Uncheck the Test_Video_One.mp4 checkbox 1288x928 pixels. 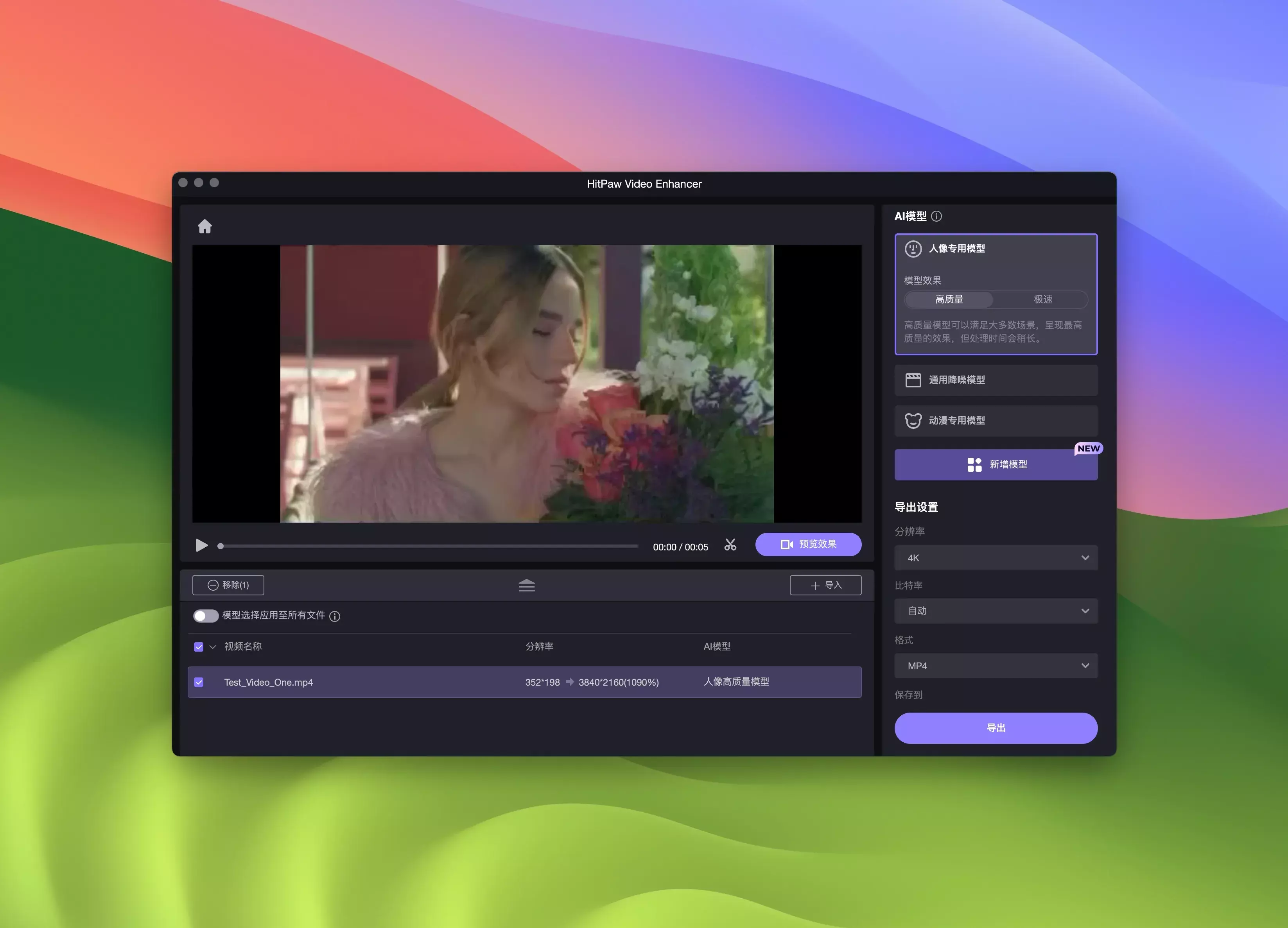pyautogui.click(x=199, y=682)
